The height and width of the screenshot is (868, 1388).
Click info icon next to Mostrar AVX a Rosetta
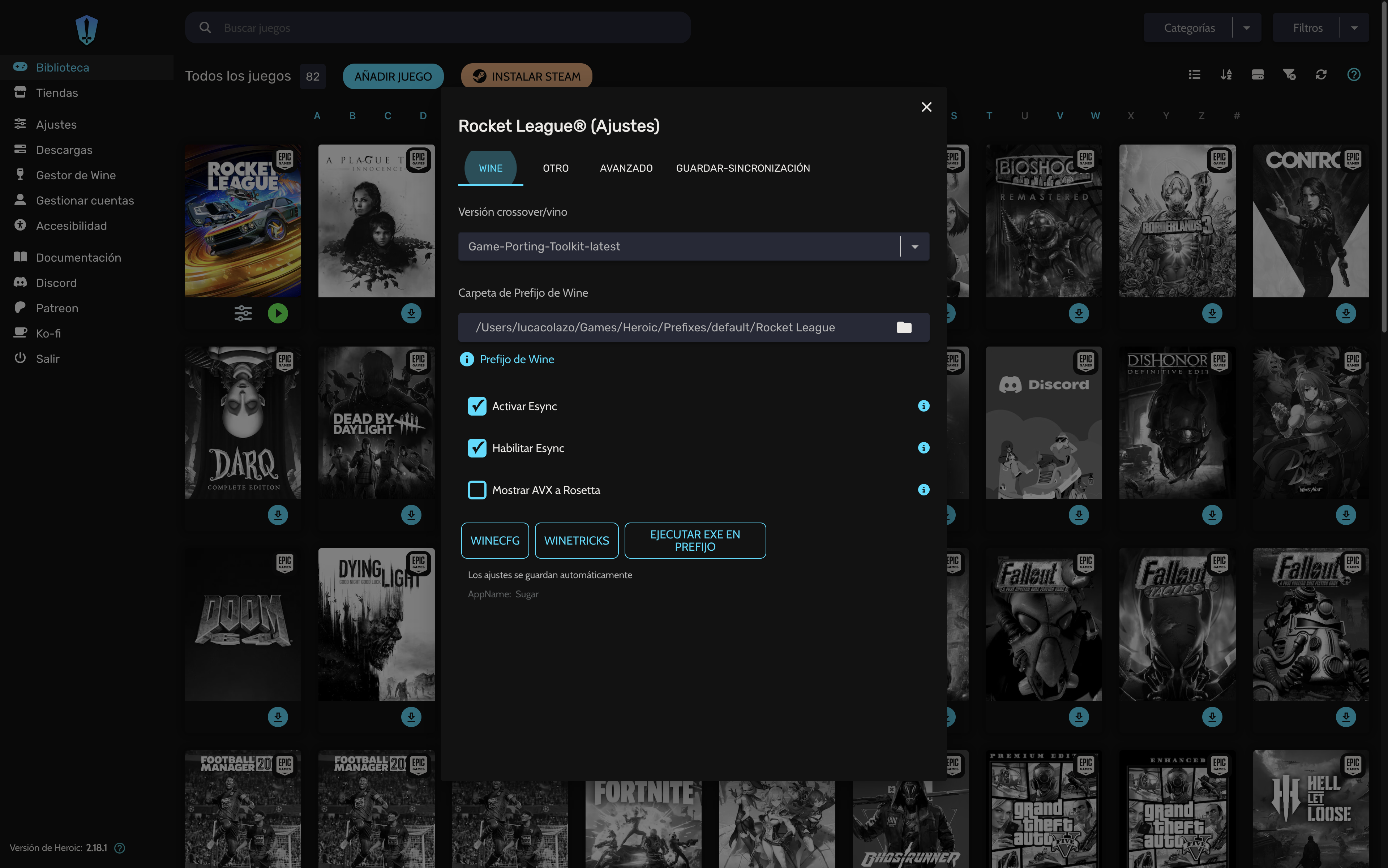tap(924, 490)
